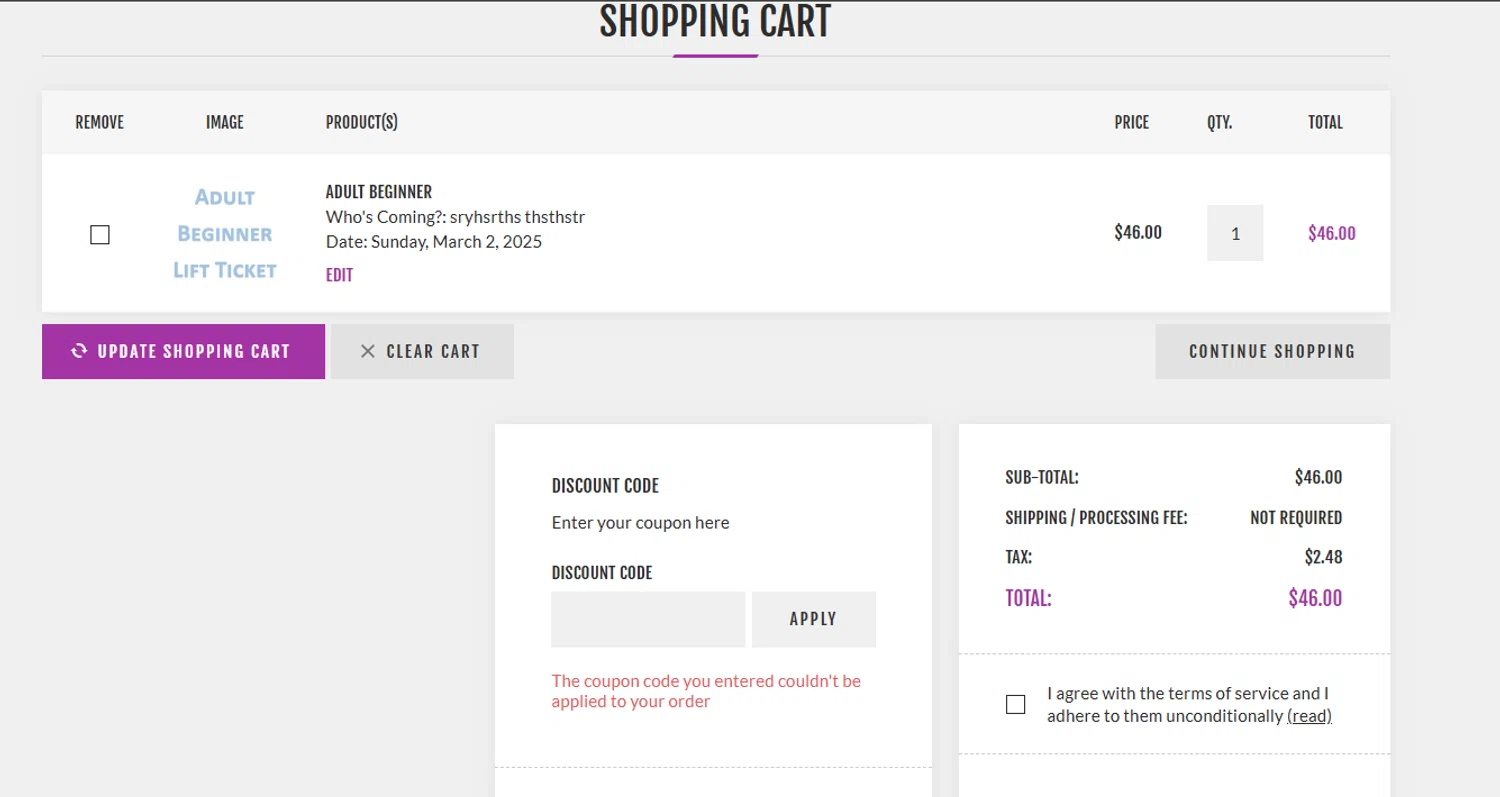The height and width of the screenshot is (797, 1500).
Task: Select the 'NOT REQUIRED' shipping fee text
Action: tap(1296, 518)
